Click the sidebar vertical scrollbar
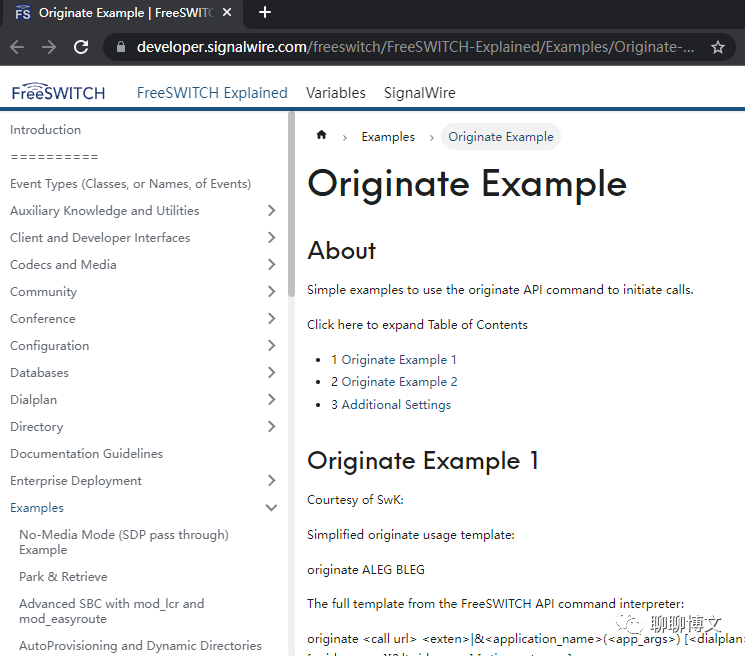The height and width of the screenshot is (656, 745). (291, 204)
